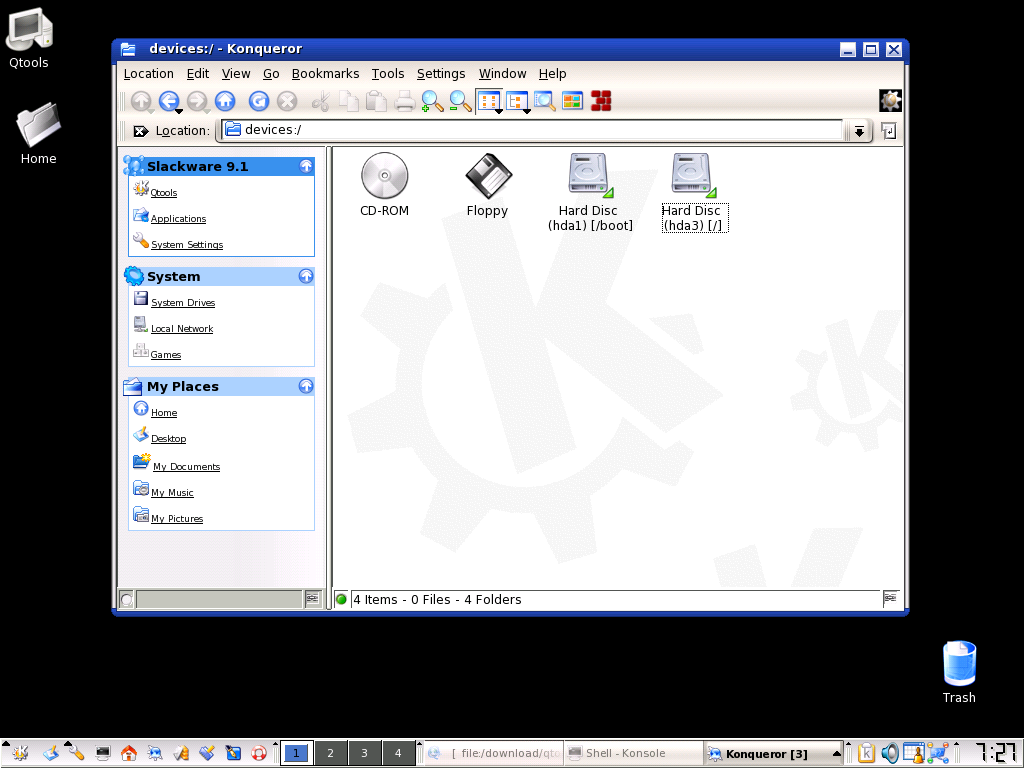Open the colorful image gallery icon

tap(573, 101)
